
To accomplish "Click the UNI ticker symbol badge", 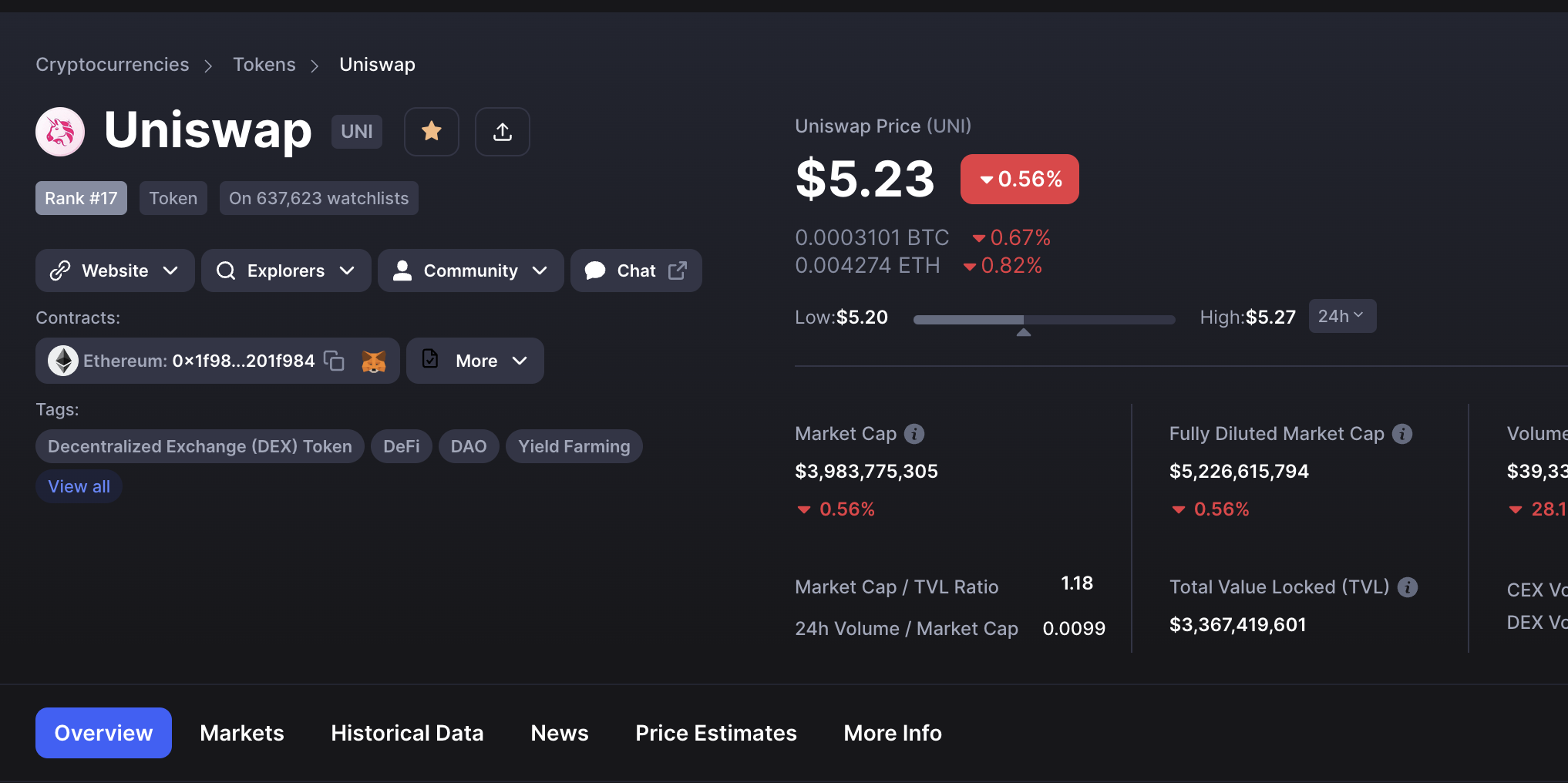I will (357, 132).
